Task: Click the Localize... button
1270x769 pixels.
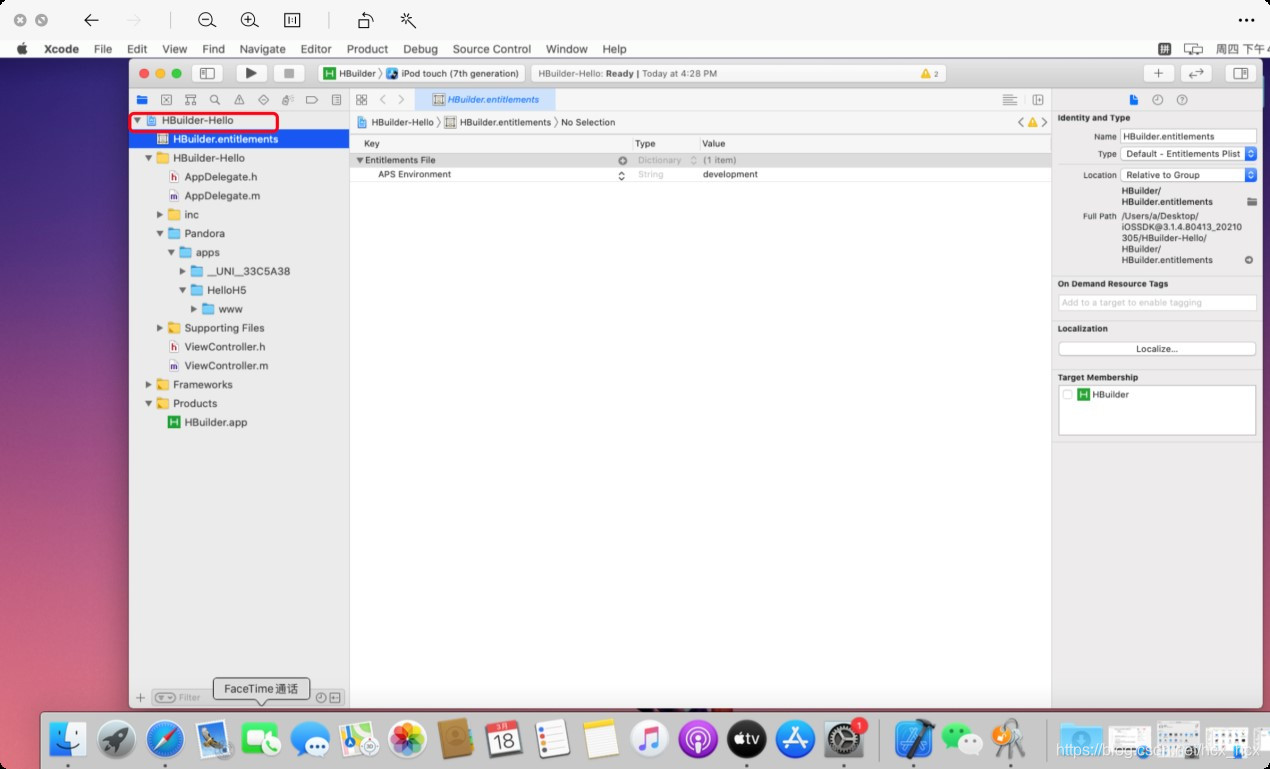Action: (1157, 349)
